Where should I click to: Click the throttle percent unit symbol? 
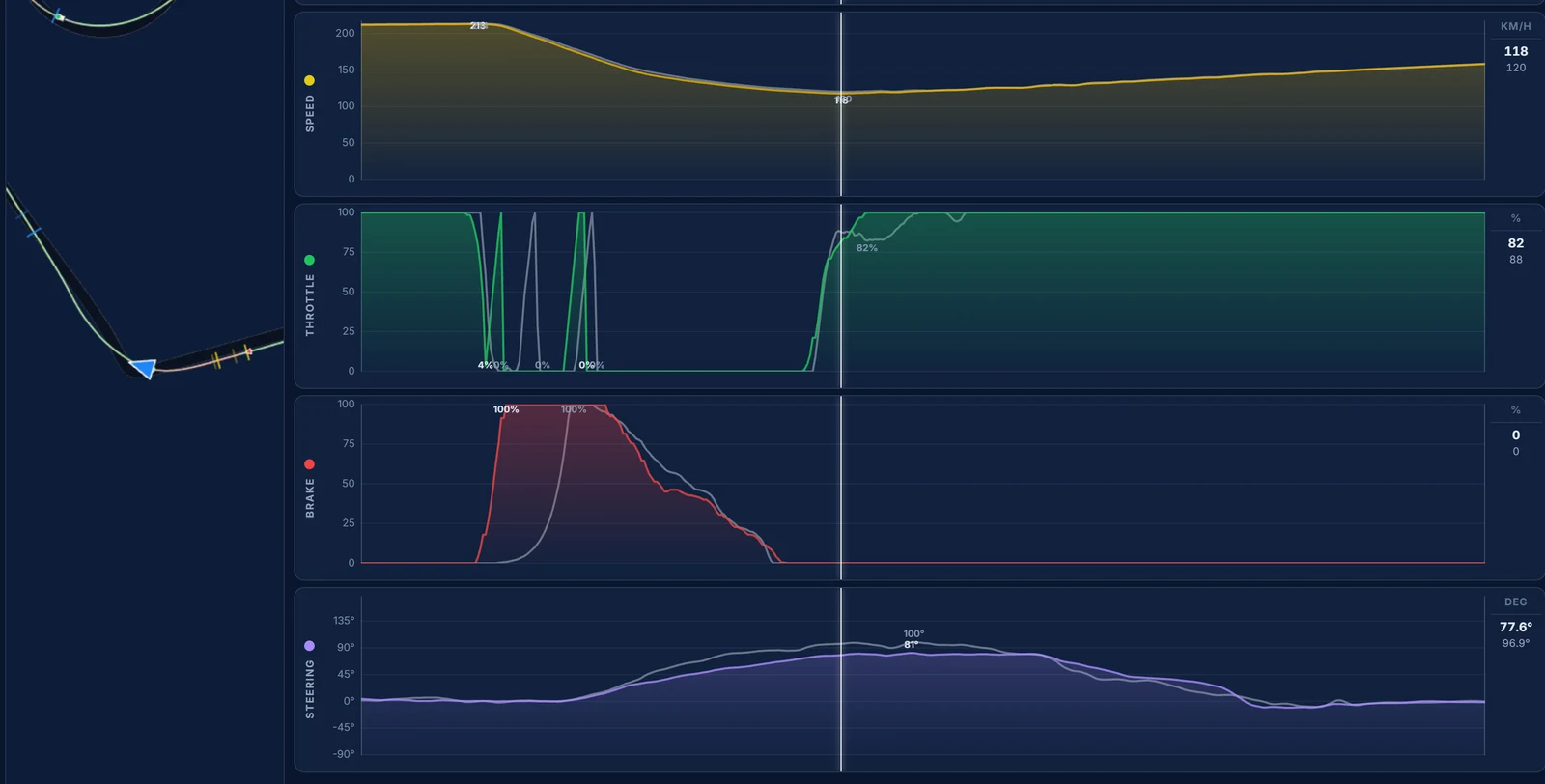coord(1515,218)
